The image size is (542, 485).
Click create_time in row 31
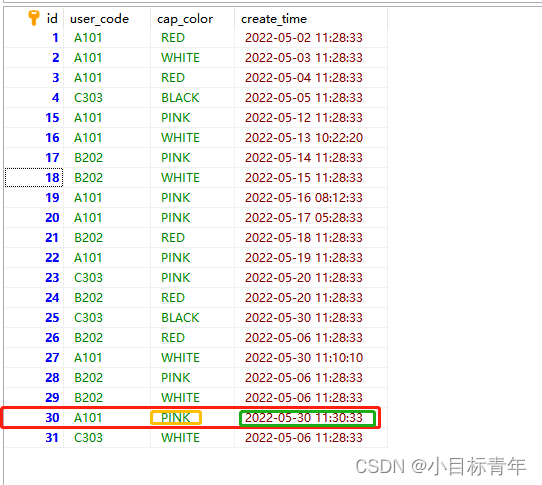(304, 438)
